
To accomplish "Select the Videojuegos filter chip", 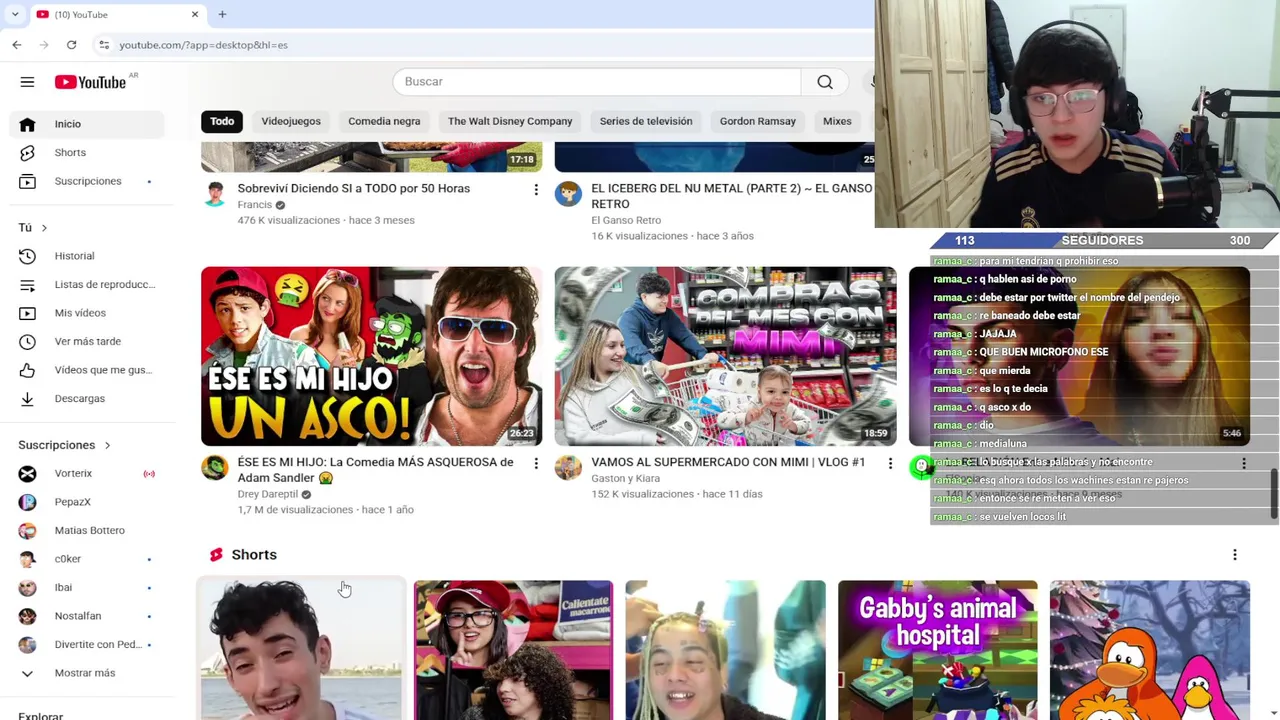I will coord(291,121).
